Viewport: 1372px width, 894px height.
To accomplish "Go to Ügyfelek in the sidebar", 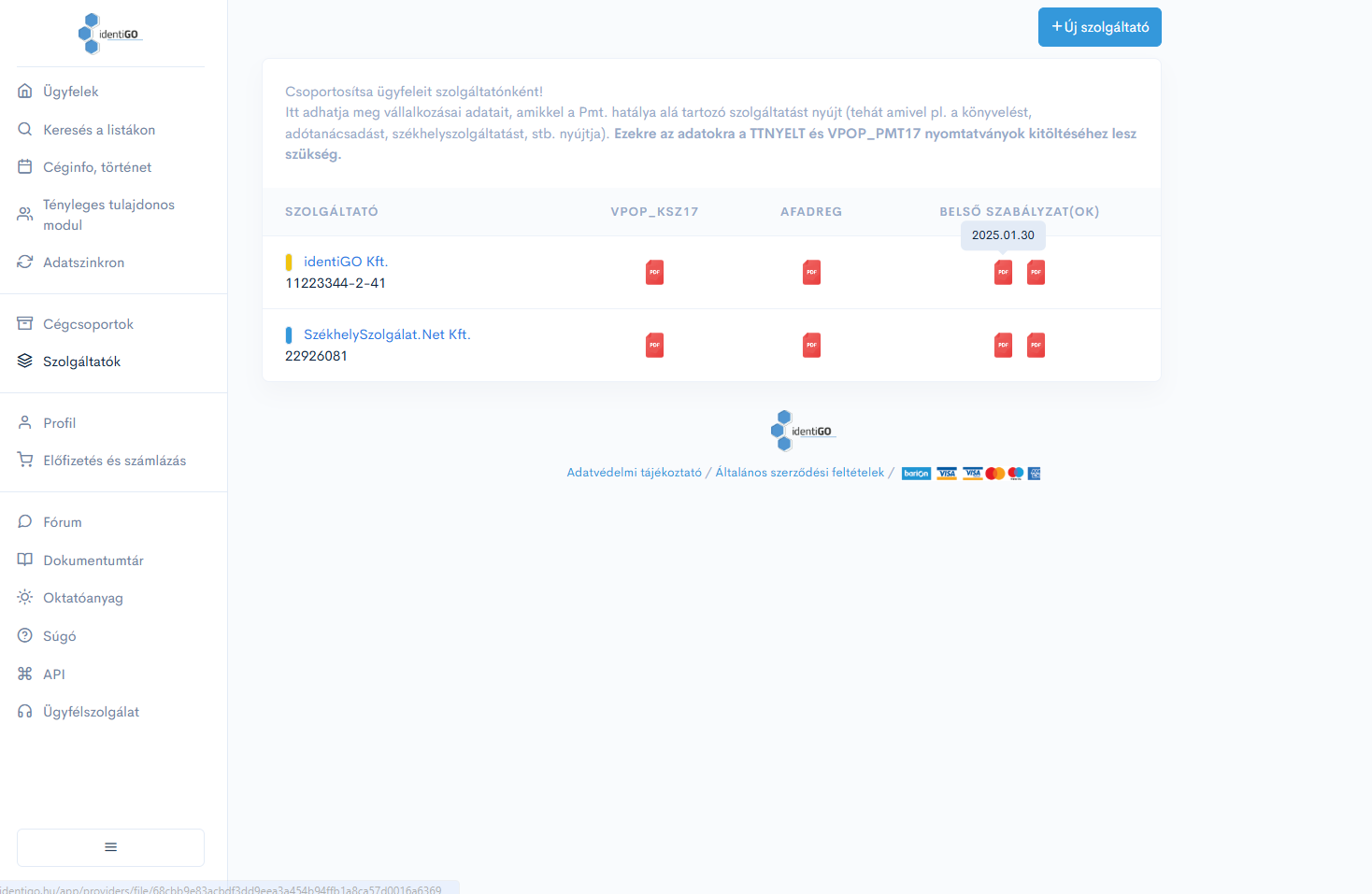I will (70, 92).
